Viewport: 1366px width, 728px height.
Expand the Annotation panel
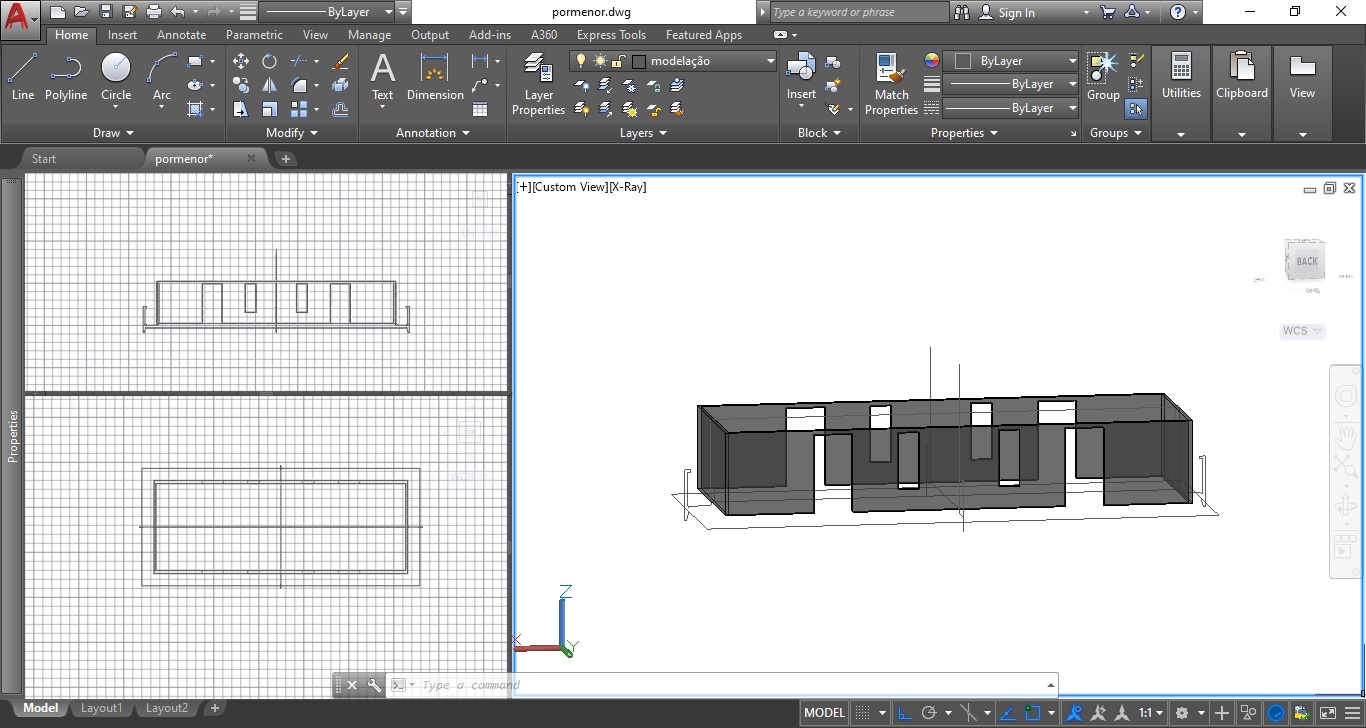click(x=432, y=132)
